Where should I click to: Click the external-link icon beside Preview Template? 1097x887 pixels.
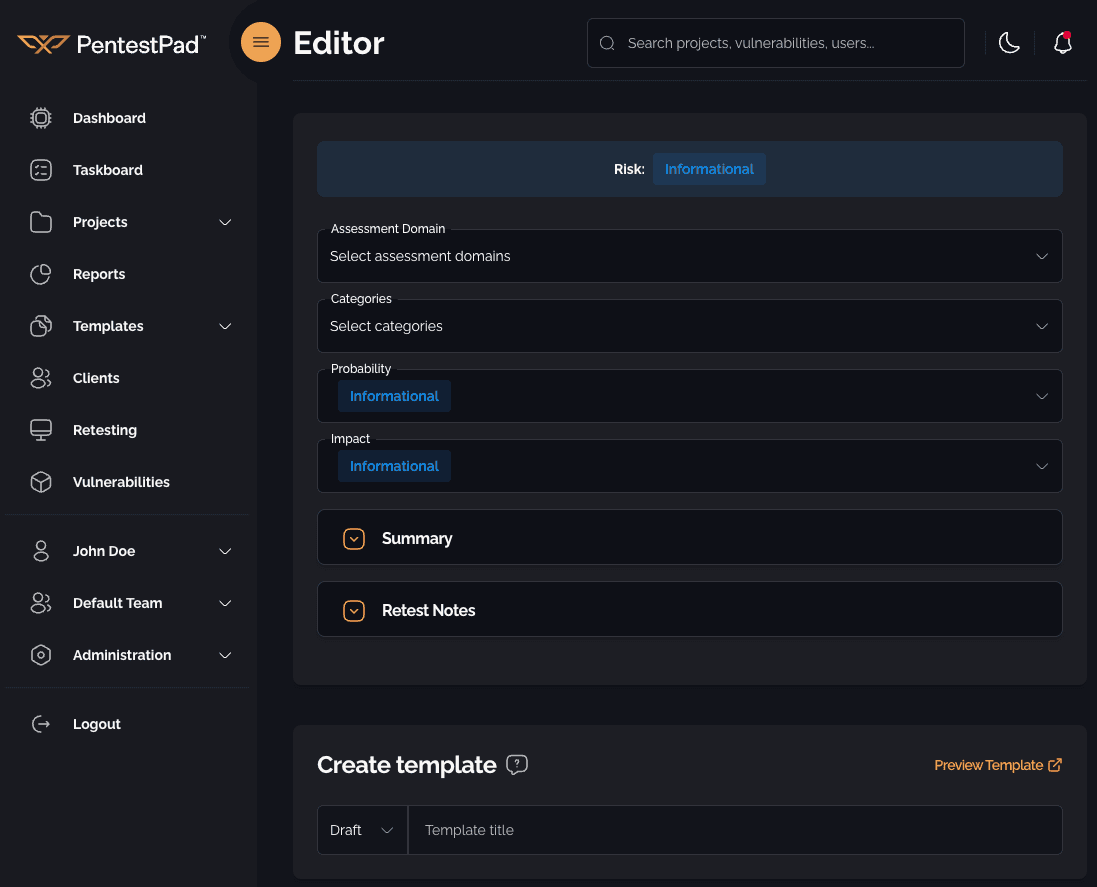[x=1055, y=764]
